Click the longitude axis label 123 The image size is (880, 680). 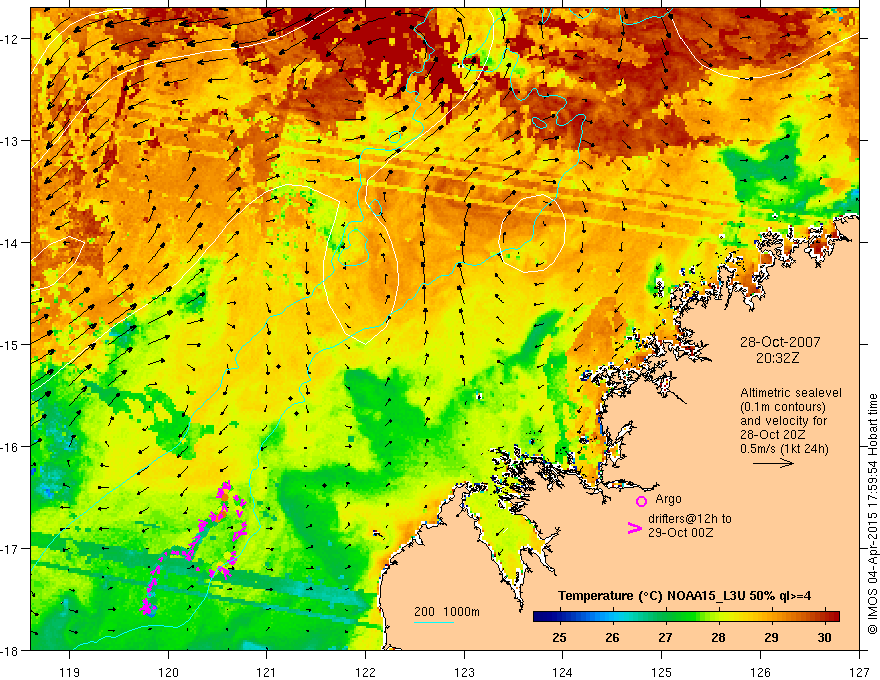(x=464, y=672)
